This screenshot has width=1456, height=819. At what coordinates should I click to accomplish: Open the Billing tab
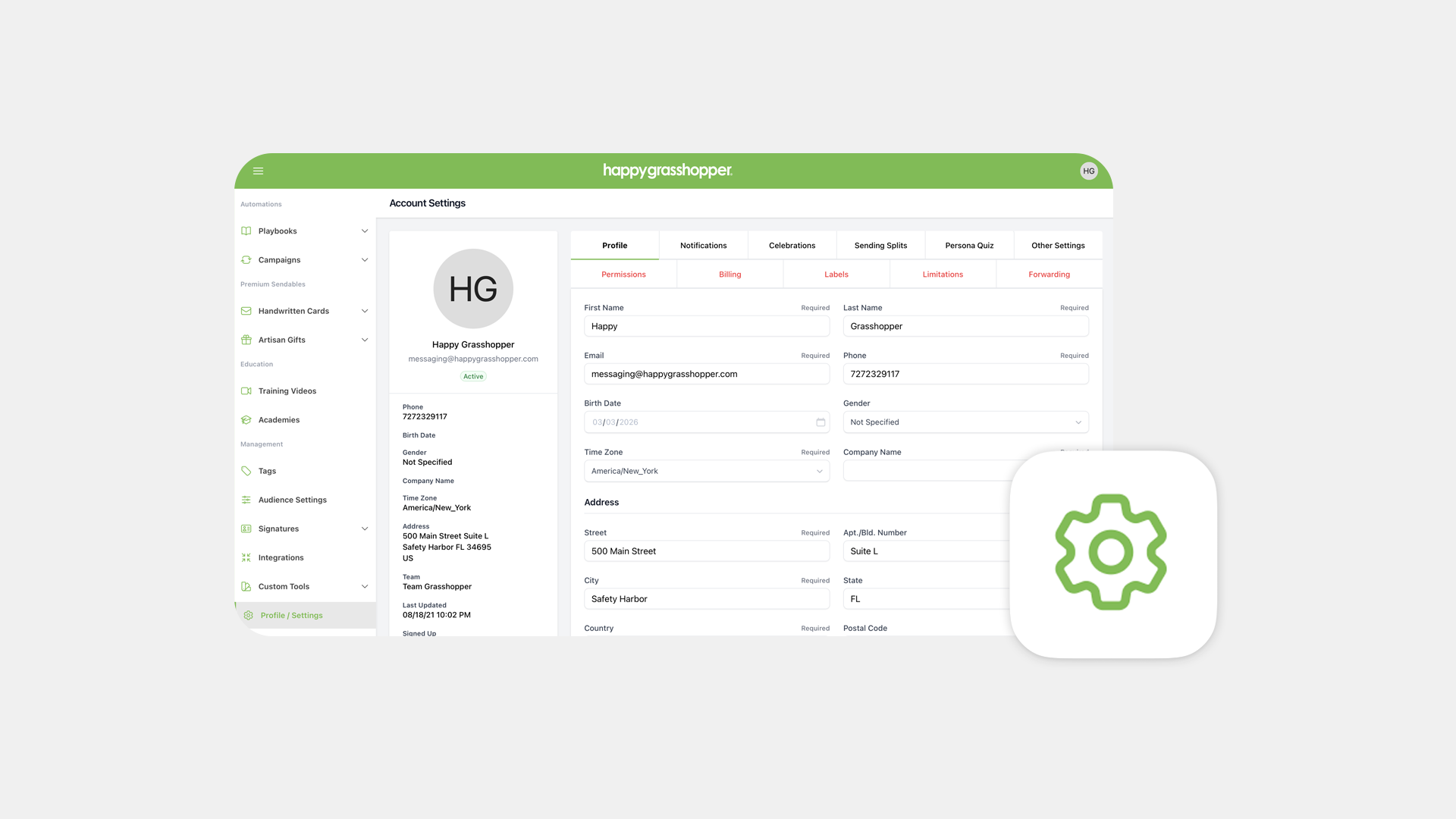point(730,275)
